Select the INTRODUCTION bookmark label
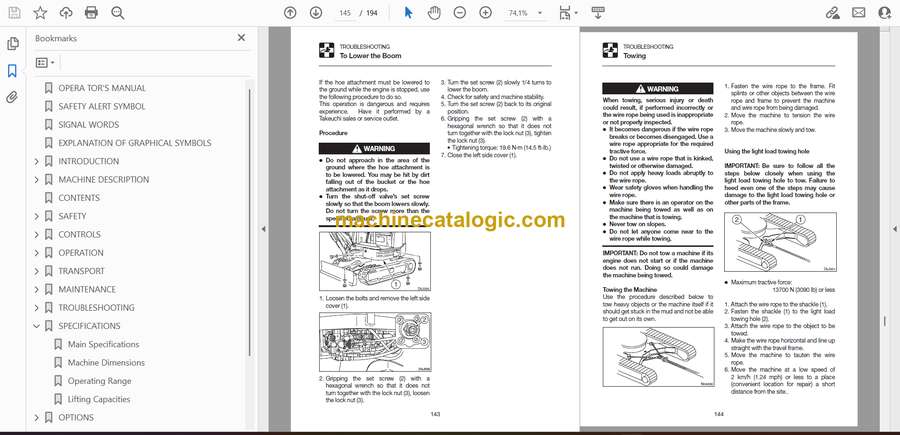Viewport: 900px width, 435px height. pyautogui.click(x=88, y=161)
